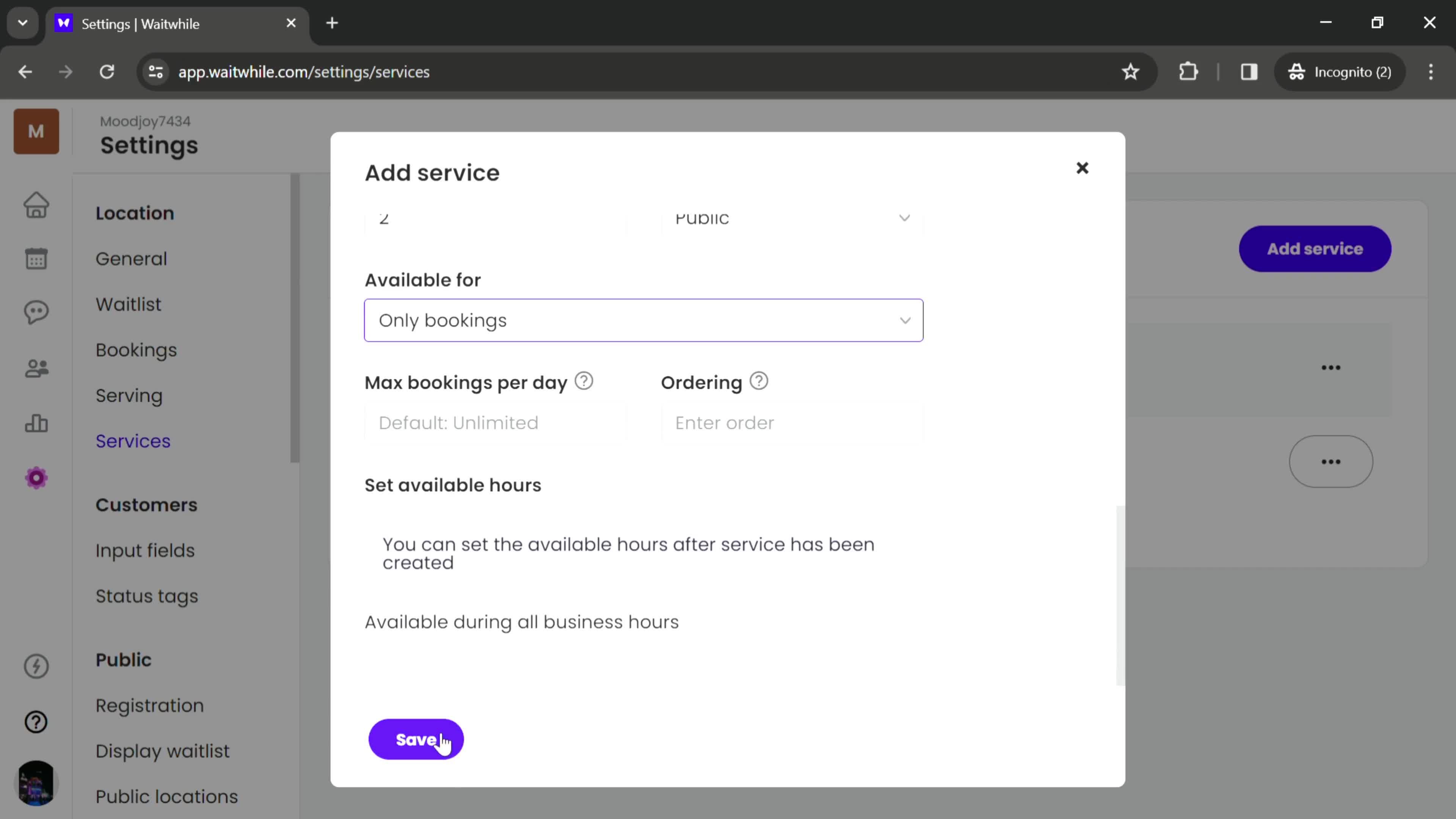Open Waitlist settings
Viewport: 1456px width, 819px height.
[128, 304]
